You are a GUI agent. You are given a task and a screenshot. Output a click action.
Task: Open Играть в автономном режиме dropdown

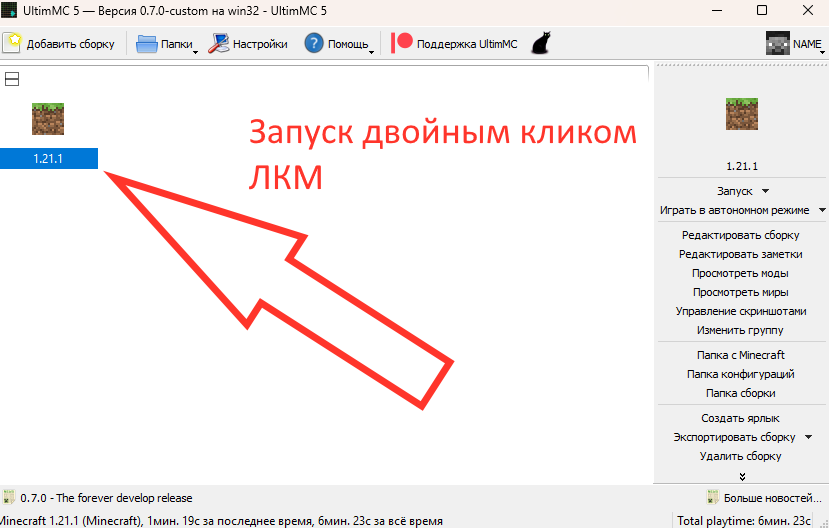click(x=821, y=210)
